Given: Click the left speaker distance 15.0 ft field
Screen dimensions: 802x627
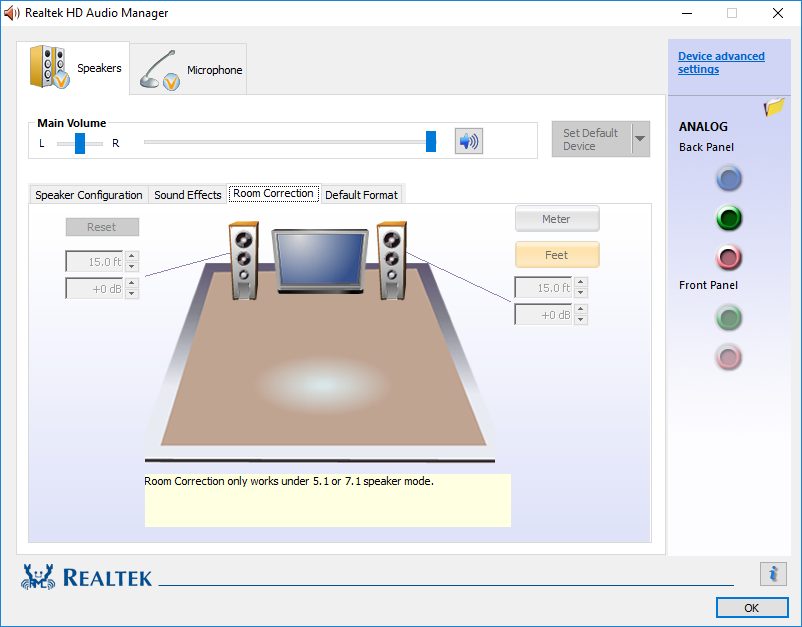Looking at the screenshot, I should click(x=94, y=261).
